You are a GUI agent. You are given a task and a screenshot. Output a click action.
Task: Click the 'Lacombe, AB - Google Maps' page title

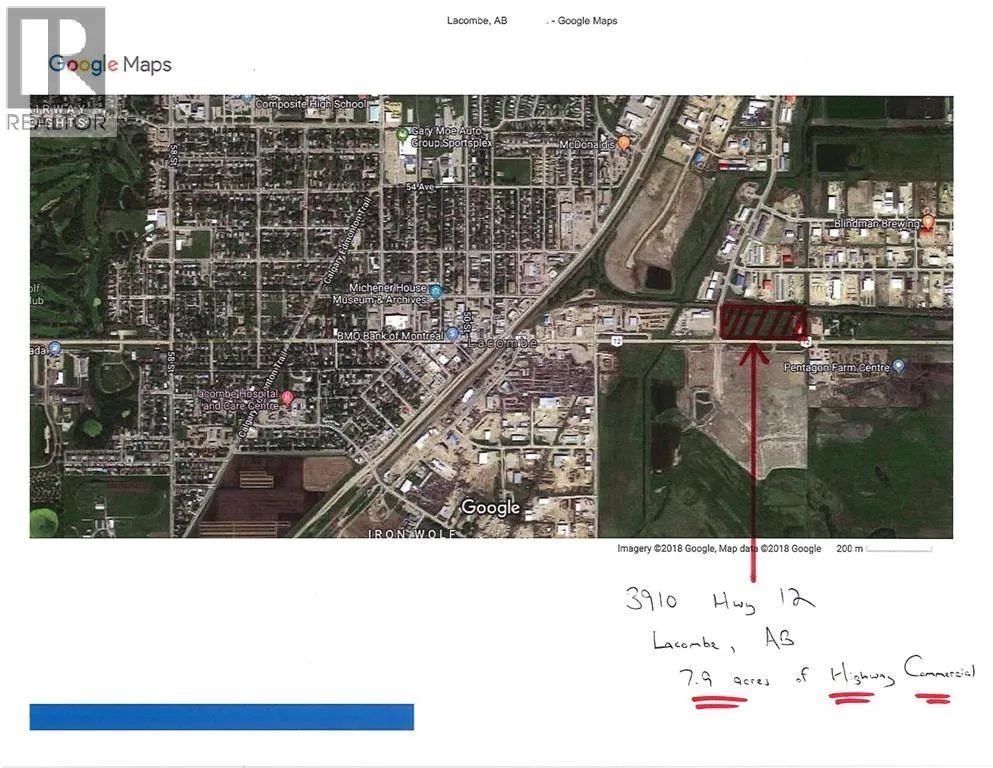pyautogui.click(x=531, y=21)
